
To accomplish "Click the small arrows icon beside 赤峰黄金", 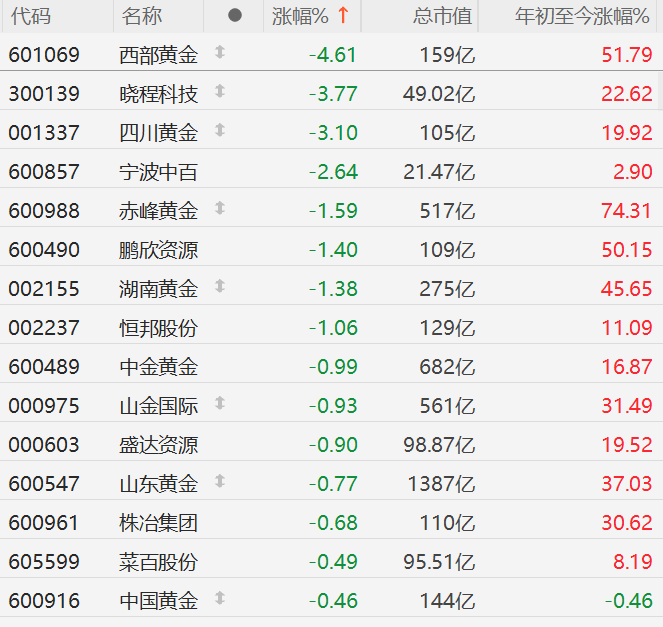I will coord(219,208).
